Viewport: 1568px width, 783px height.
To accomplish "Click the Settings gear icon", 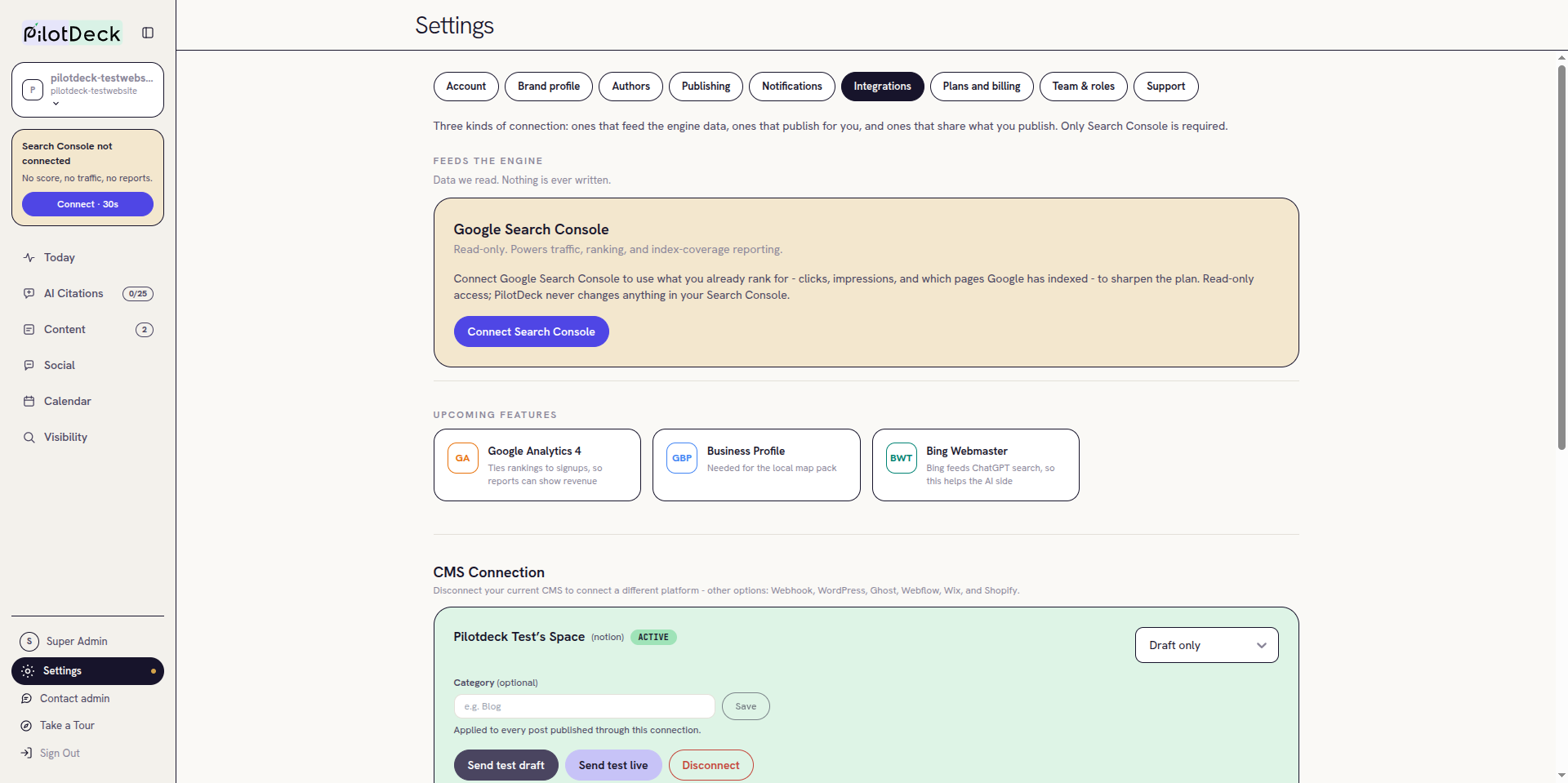I will [x=28, y=671].
